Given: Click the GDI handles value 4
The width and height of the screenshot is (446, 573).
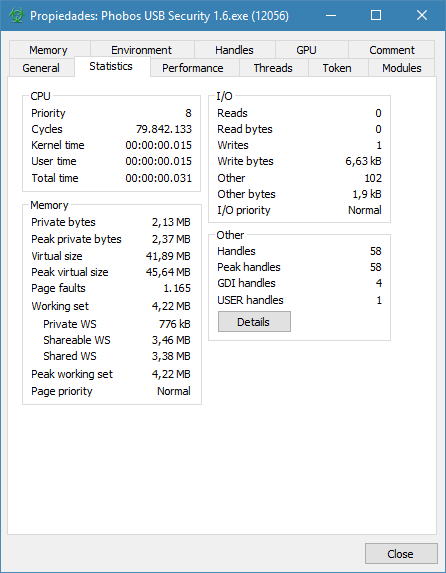Looking at the screenshot, I should coord(379,283).
